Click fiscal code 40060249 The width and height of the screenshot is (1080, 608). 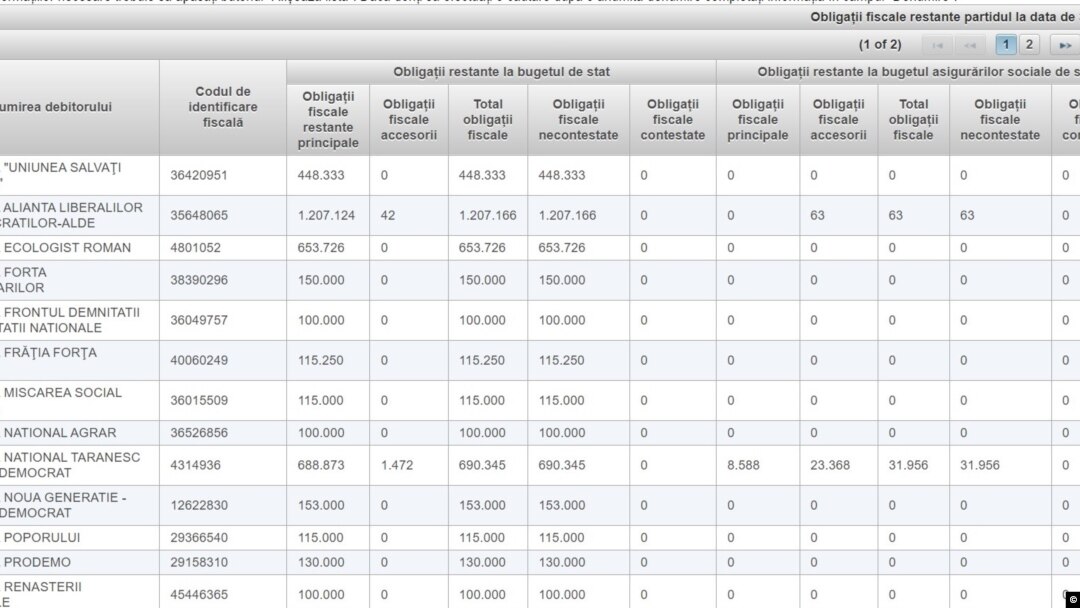click(199, 360)
